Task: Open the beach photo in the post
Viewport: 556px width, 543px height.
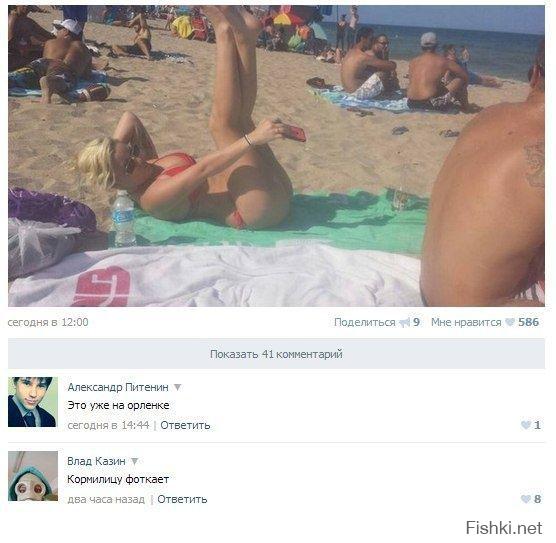Action: (x=276, y=156)
